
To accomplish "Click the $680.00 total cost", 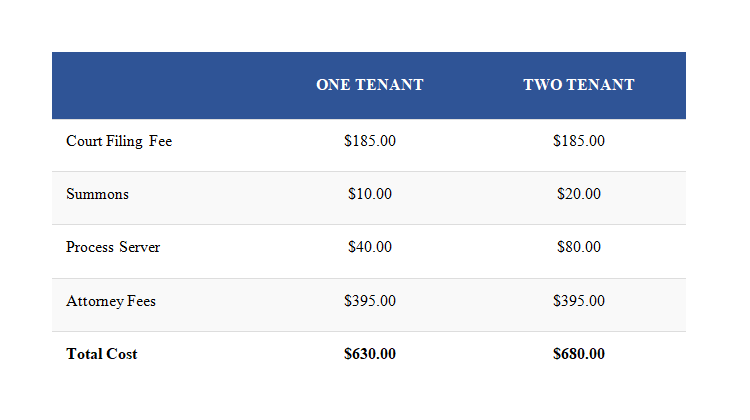I will pos(579,354).
